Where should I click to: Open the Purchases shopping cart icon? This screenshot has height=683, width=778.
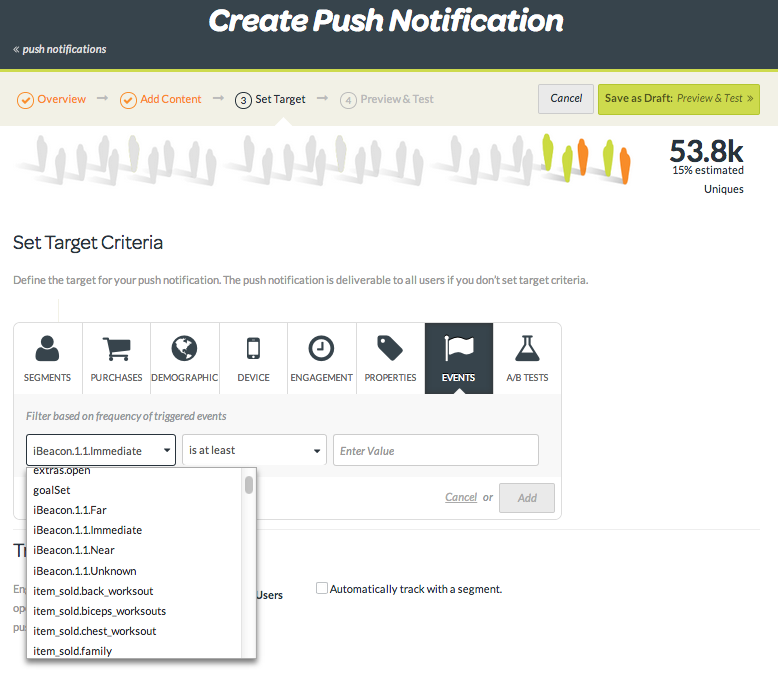[x=116, y=348]
